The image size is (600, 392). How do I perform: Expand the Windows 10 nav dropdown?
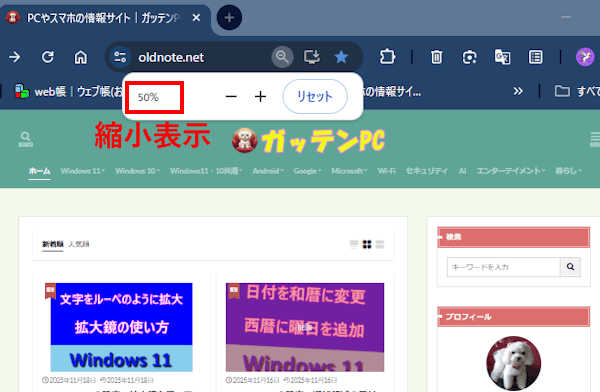[138, 171]
